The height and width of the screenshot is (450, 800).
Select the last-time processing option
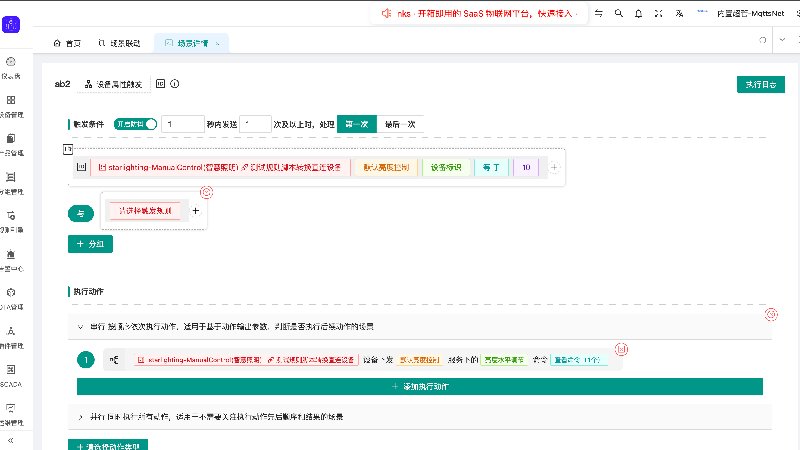pyautogui.click(x=400, y=124)
